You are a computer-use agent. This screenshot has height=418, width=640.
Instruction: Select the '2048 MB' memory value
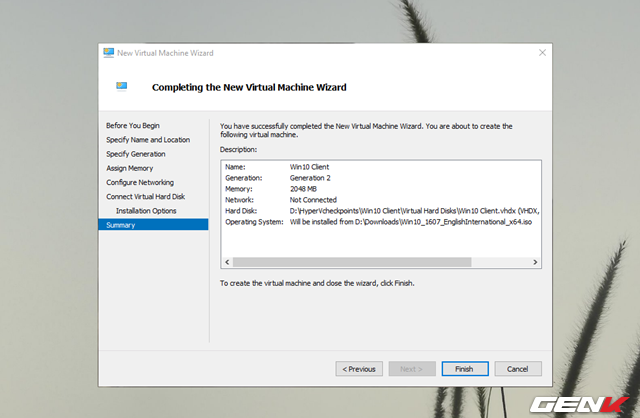click(303, 189)
